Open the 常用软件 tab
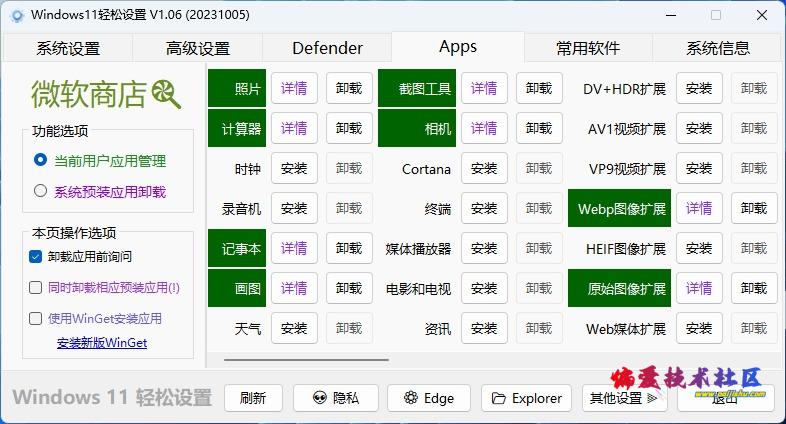The width and height of the screenshot is (786, 424). pos(588,48)
